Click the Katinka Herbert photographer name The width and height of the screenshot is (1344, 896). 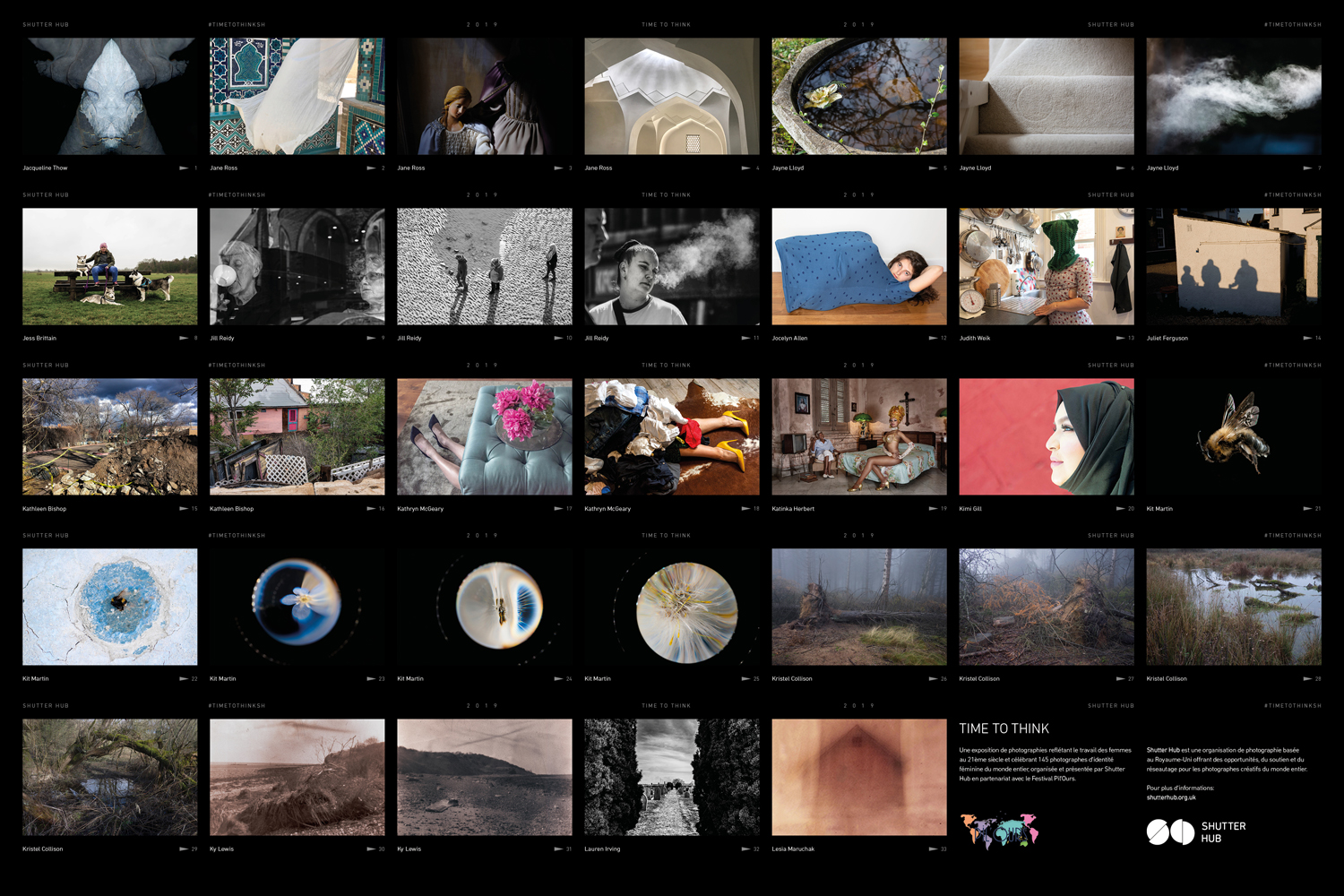pos(793,509)
